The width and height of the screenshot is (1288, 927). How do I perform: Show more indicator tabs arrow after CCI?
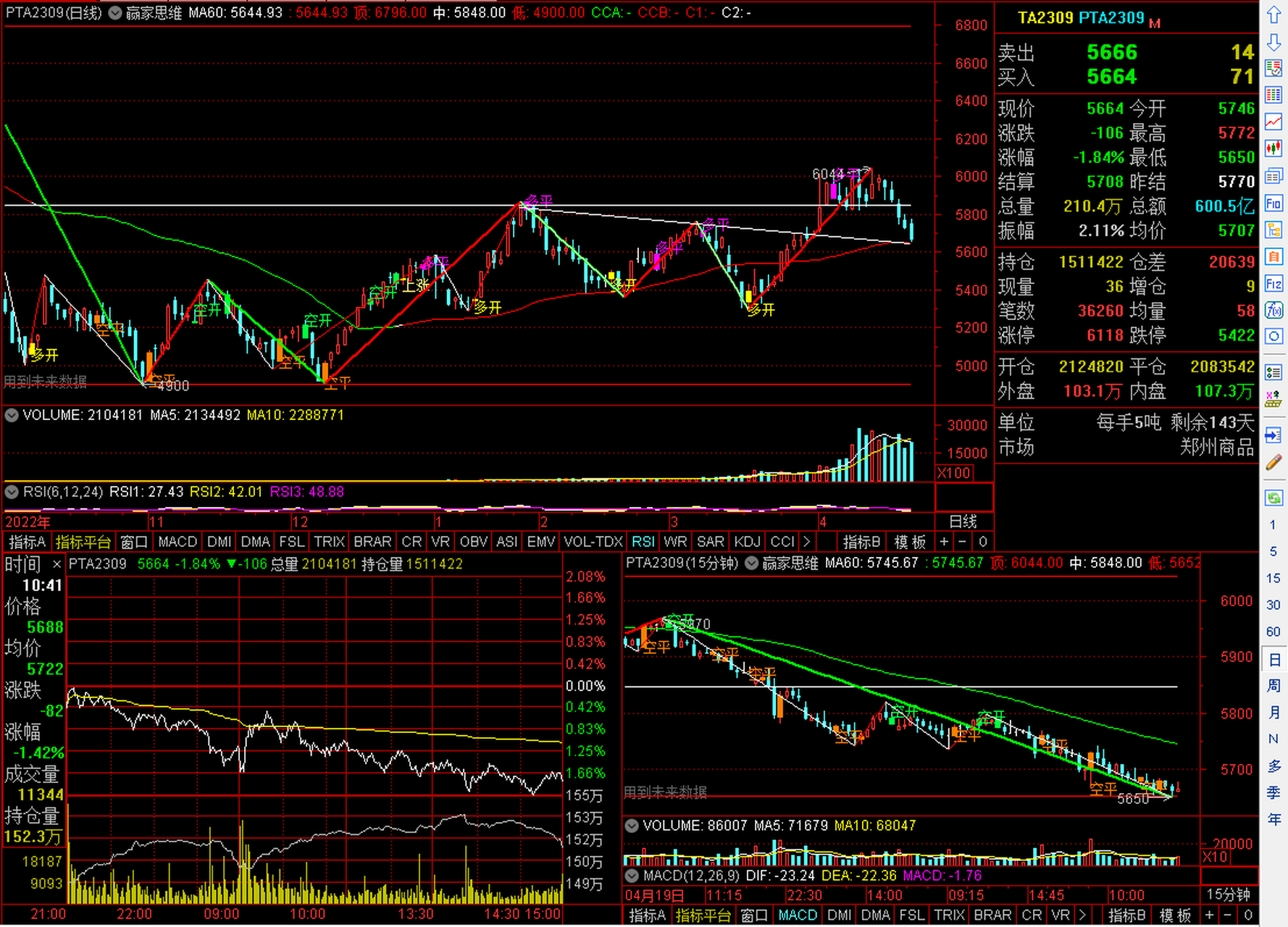coord(807,542)
